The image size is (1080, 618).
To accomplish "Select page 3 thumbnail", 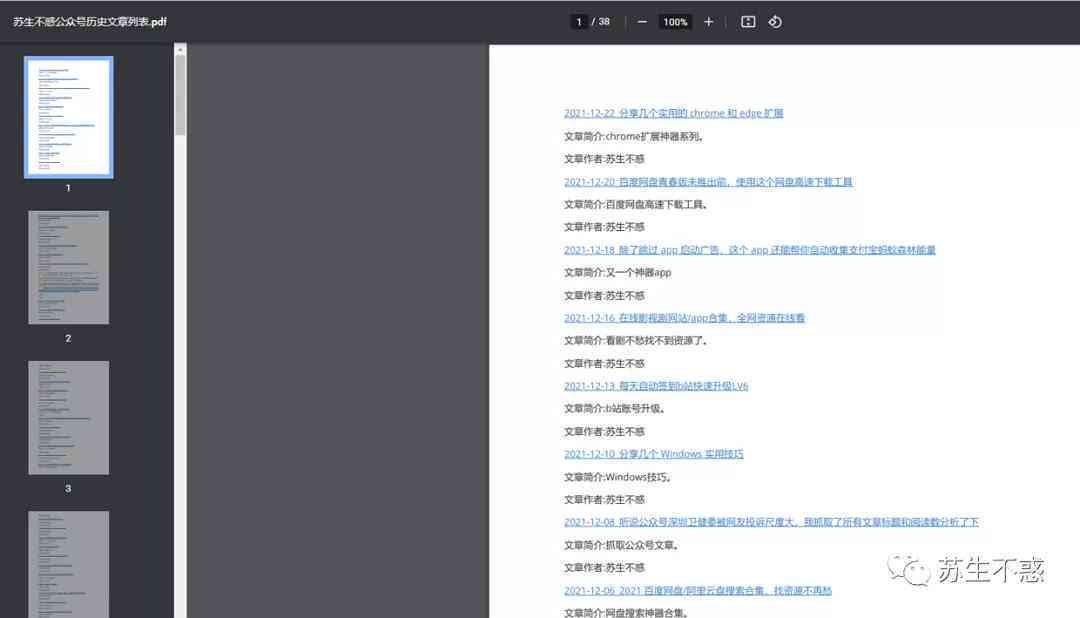I will [x=68, y=418].
